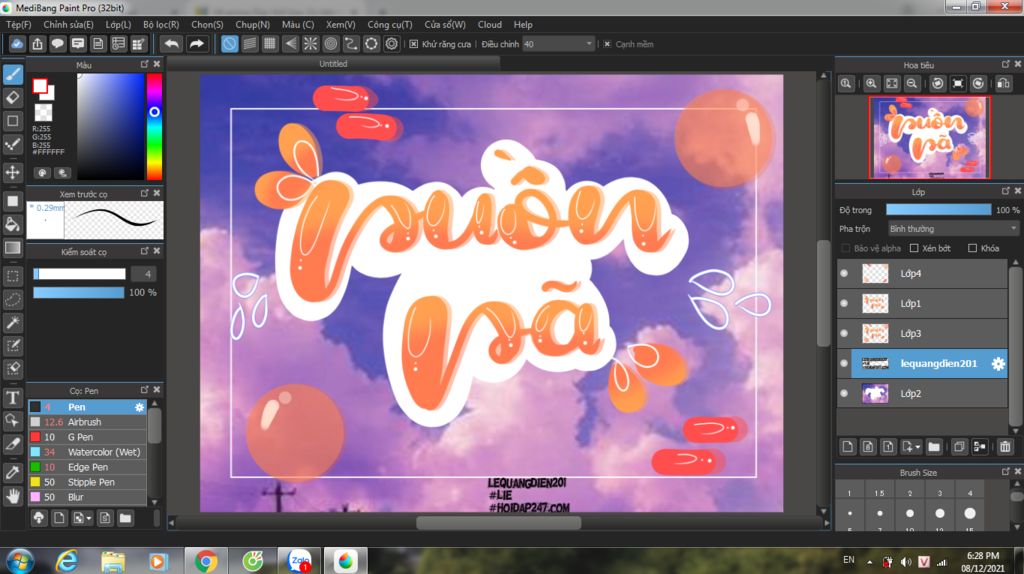Screen dimensions: 1024x574
Task: Open Internet Explorer from the taskbar
Action: pyautogui.click(x=67, y=561)
